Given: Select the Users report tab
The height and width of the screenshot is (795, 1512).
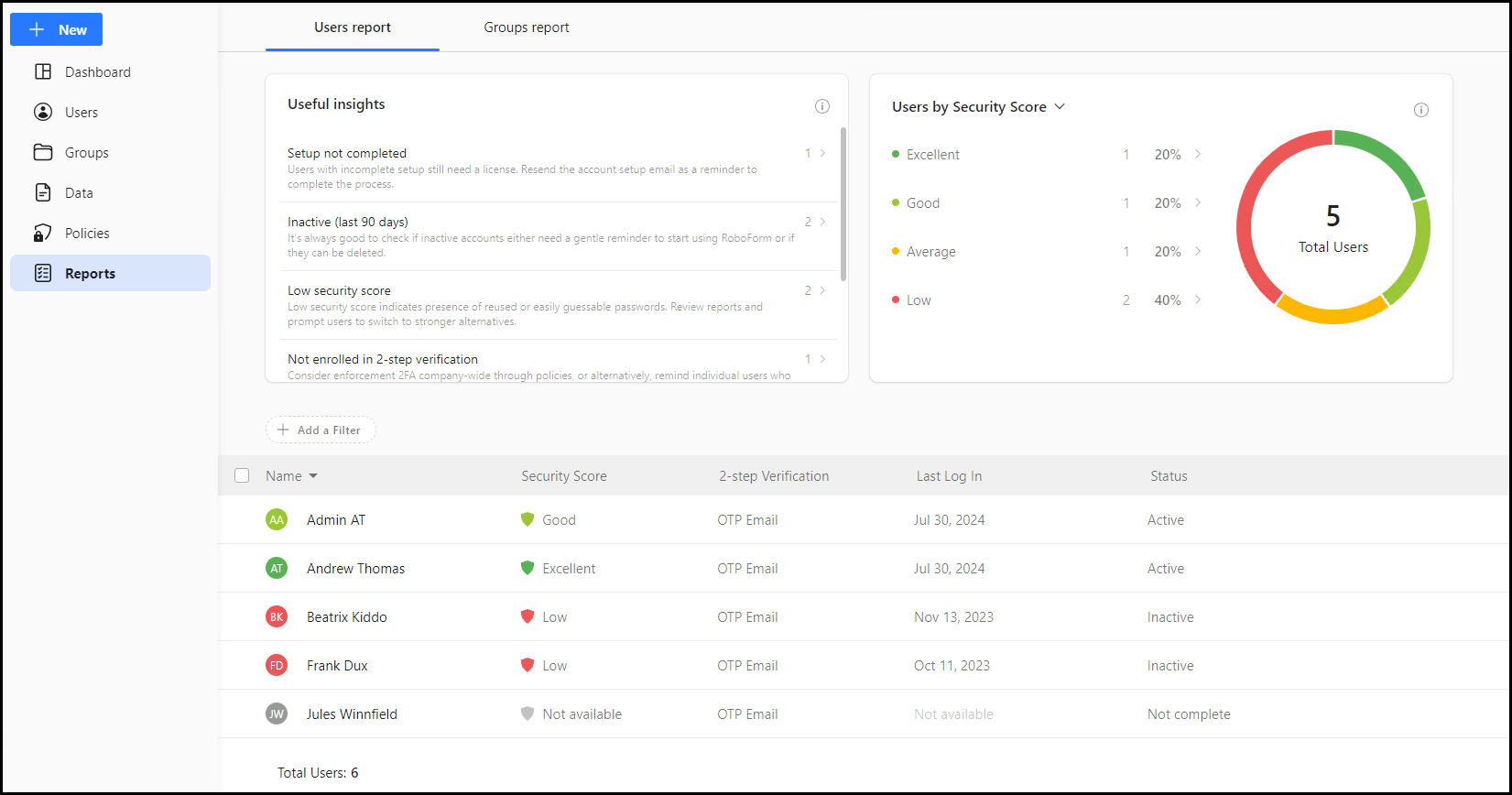Looking at the screenshot, I should pyautogui.click(x=353, y=27).
